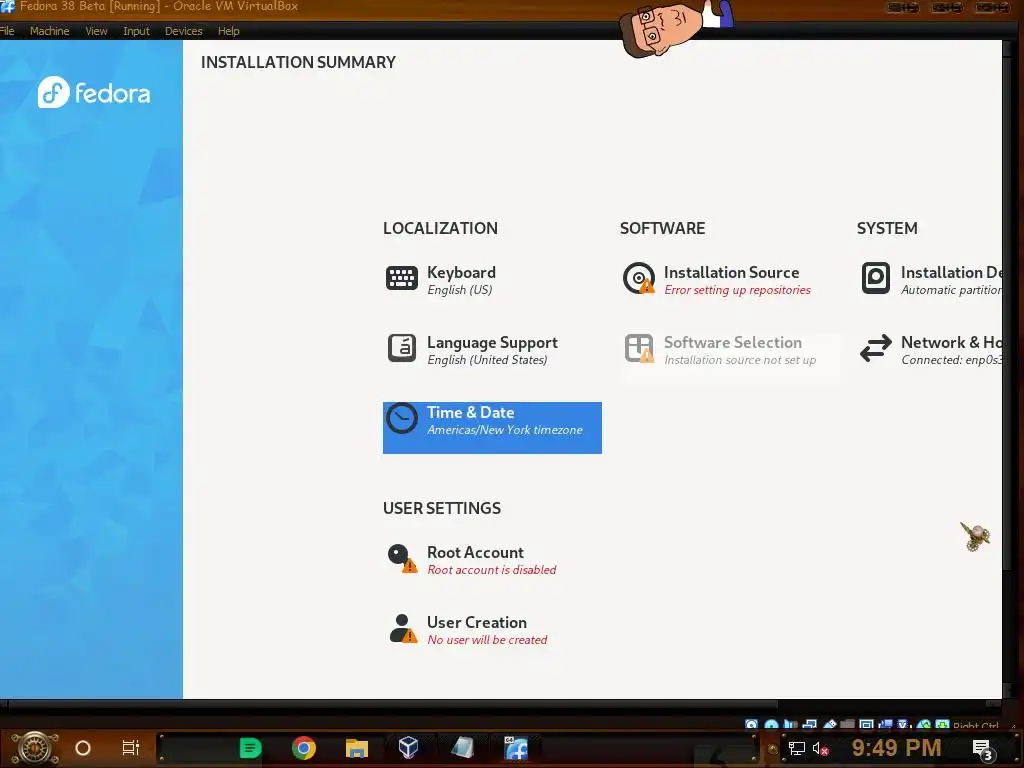The height and width of the screenshot is (768, 1024).
Task: Open the Action Center notifications icon
Action: click(983, 749)
